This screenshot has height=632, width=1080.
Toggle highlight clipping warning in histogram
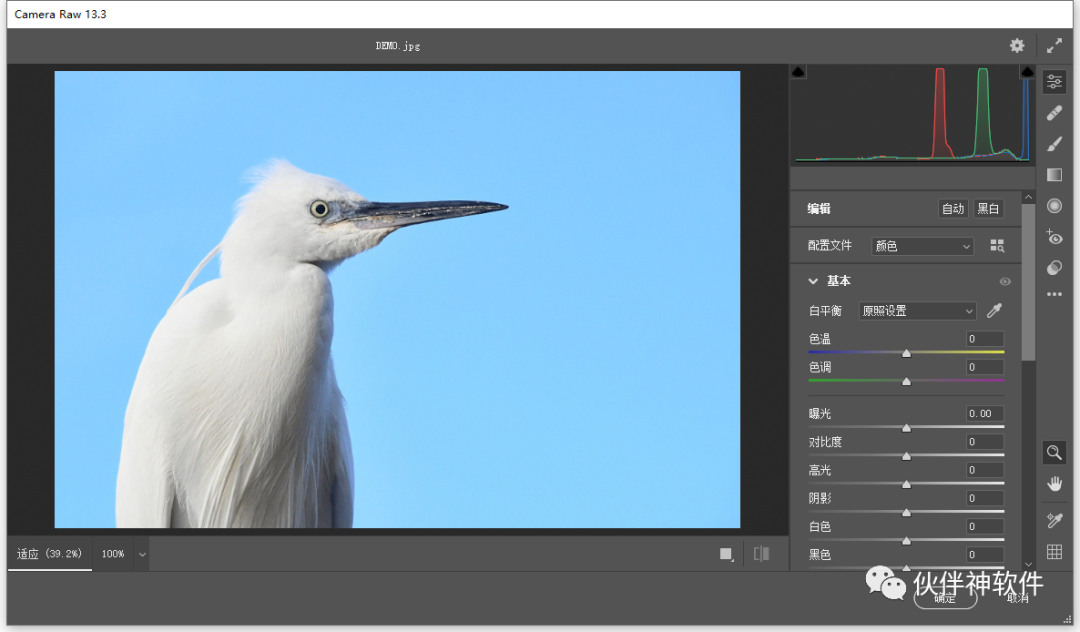(x=1027, y=72)
